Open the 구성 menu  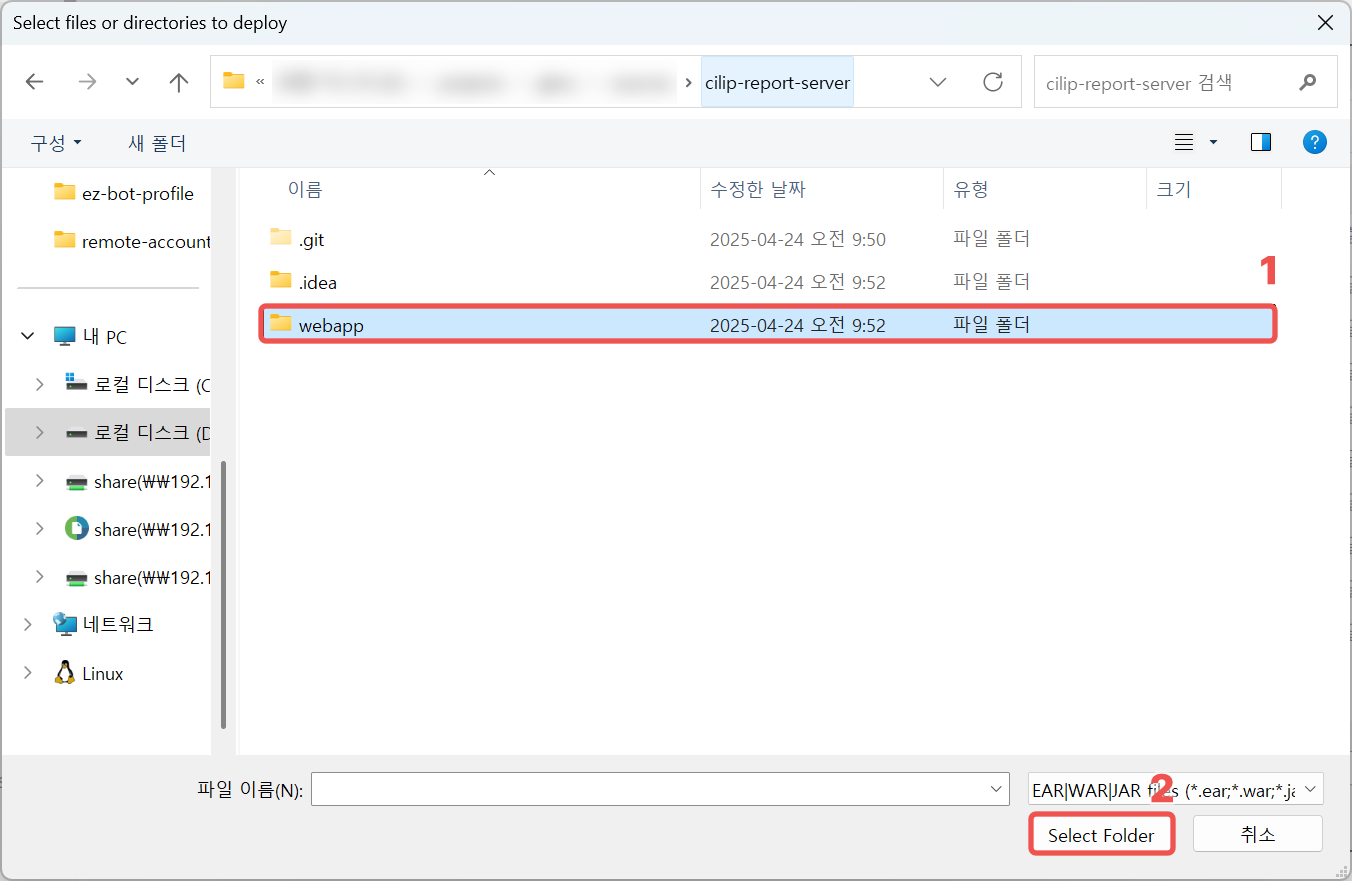(x=56, y=143)
